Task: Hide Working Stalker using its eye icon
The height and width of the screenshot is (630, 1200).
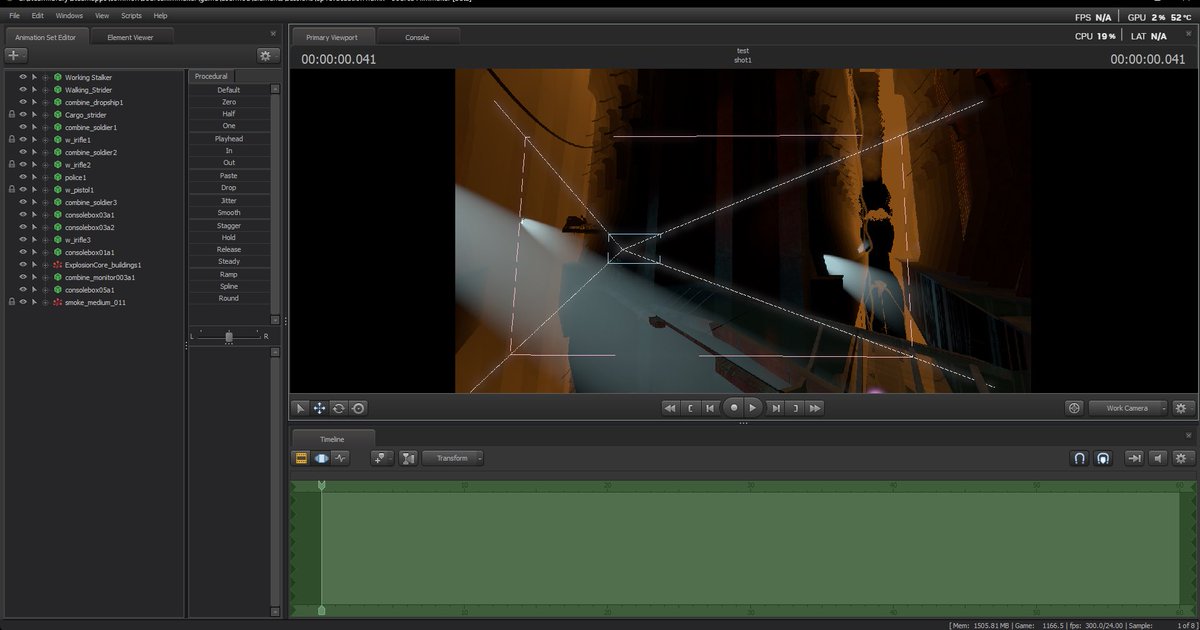Action: pyautogui.click(x=23, y=77)
